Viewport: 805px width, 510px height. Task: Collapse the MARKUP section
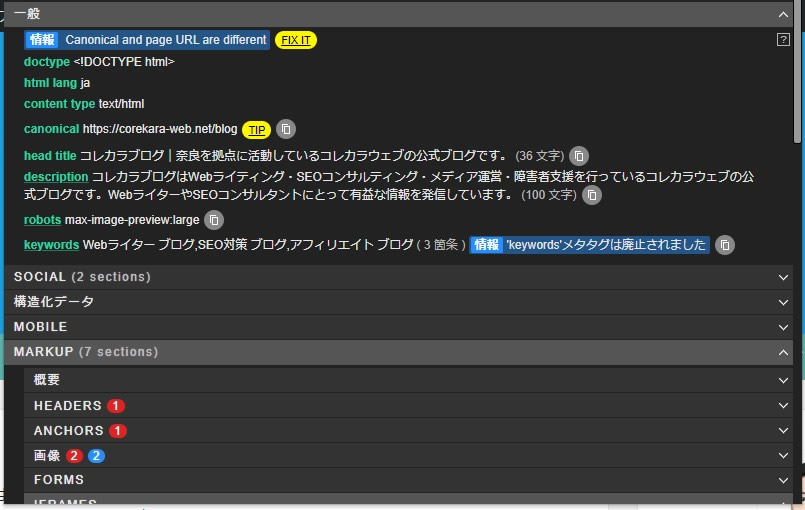[x=783, y=352]
